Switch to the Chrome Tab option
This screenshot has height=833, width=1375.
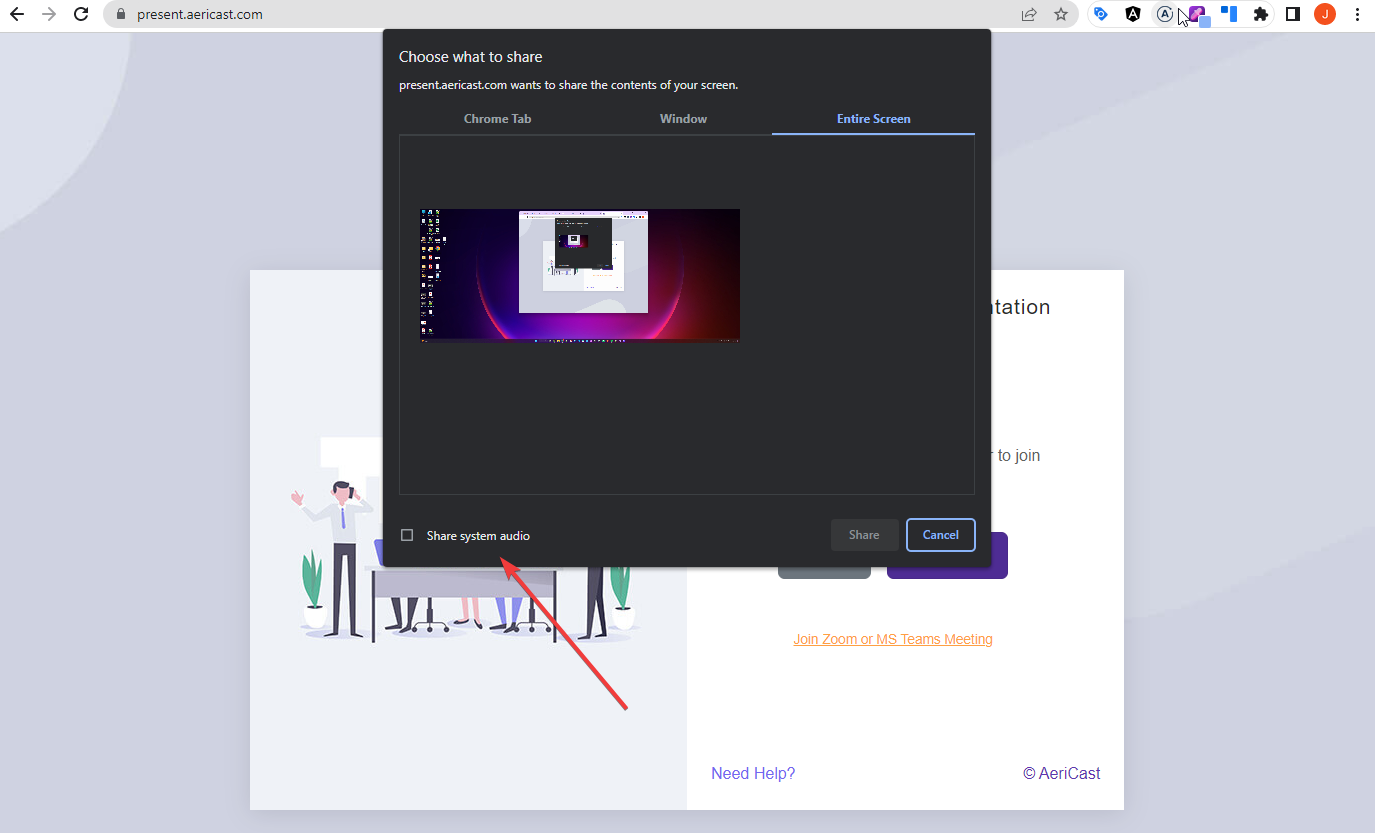click(x=497, y=118)
